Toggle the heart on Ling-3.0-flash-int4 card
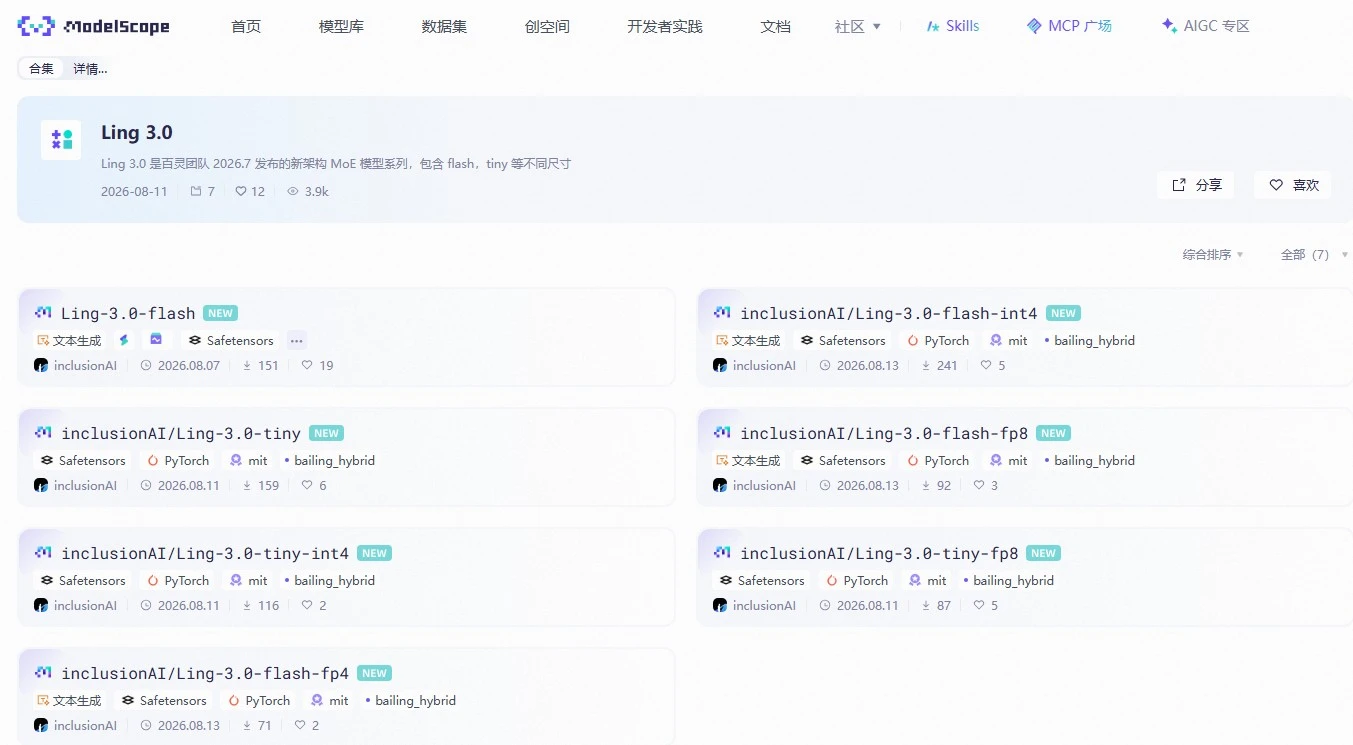The width and height of the screenshot is (1353, 745). pyautogui.click(x=986, y=365)
